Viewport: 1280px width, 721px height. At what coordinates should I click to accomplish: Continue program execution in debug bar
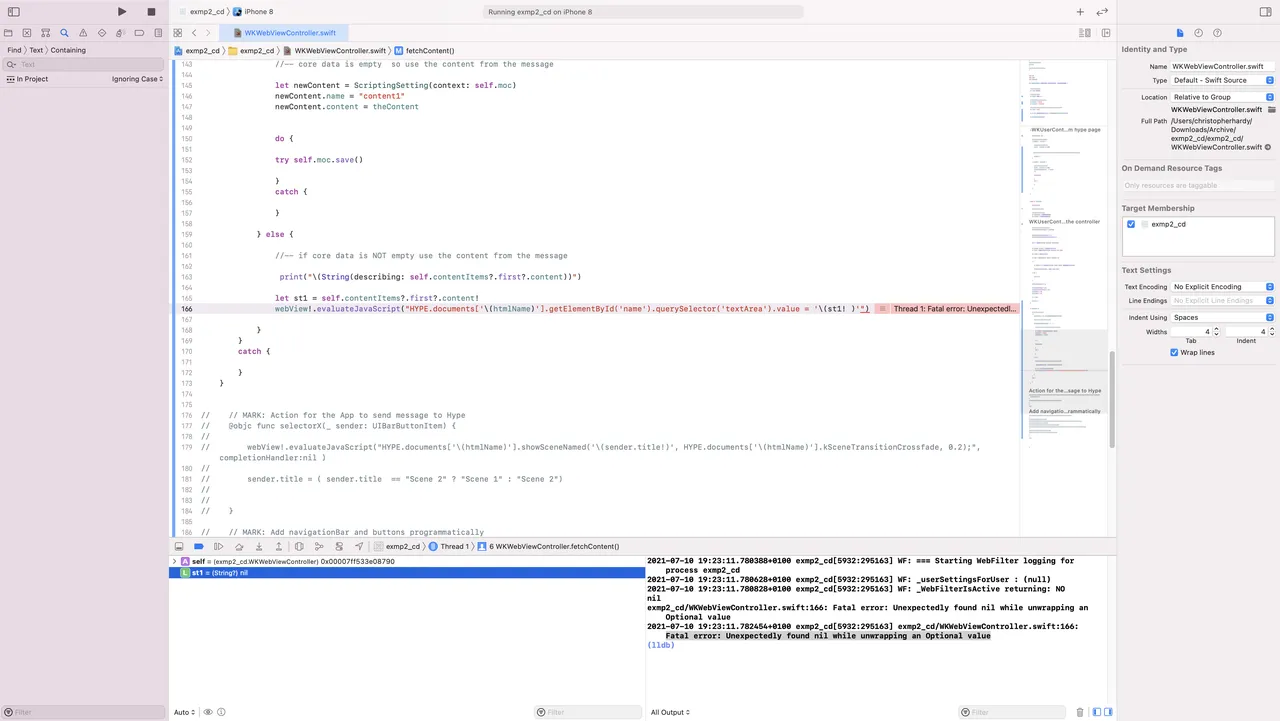[219, 547]
